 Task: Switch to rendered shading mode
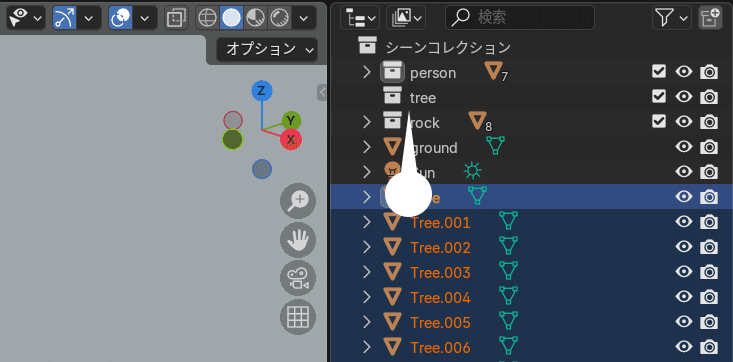pyautogui.click(x=280, y=18)
